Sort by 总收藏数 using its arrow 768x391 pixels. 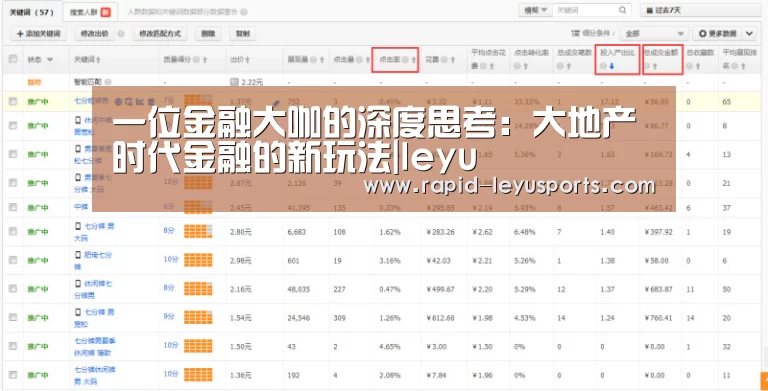698,66
